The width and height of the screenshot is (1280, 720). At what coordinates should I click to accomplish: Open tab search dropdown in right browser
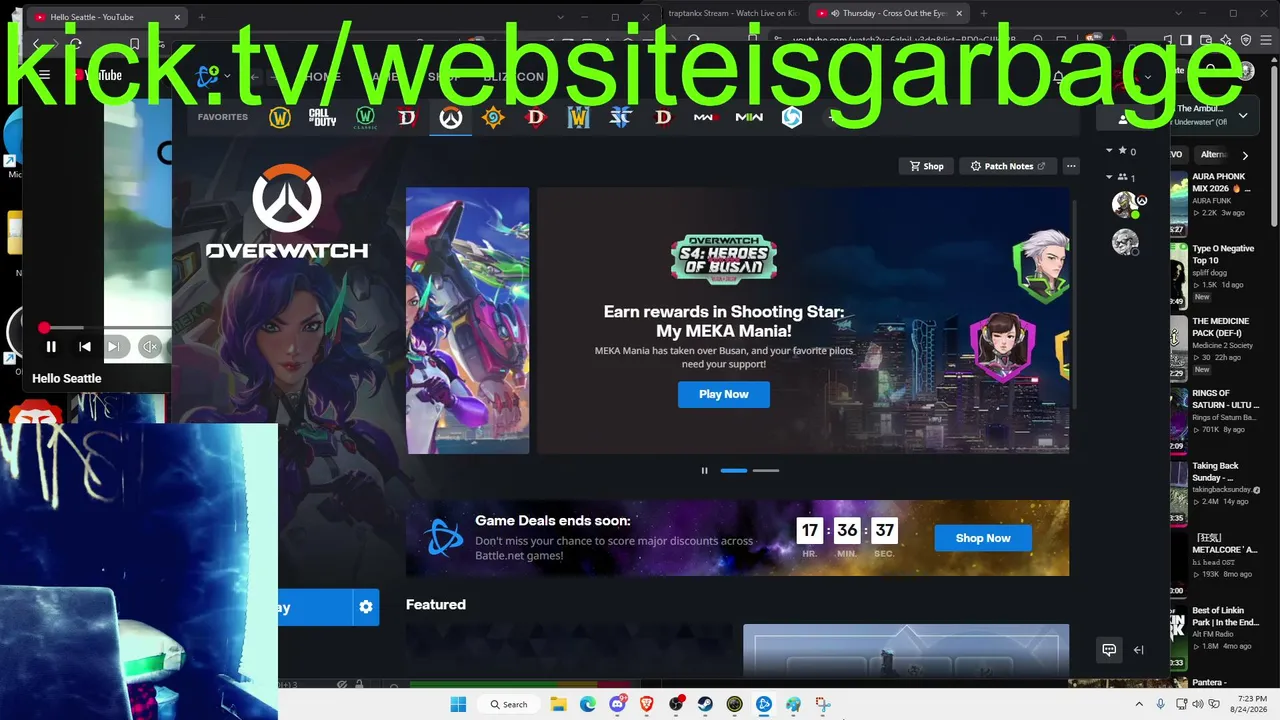click(1179, 13)
